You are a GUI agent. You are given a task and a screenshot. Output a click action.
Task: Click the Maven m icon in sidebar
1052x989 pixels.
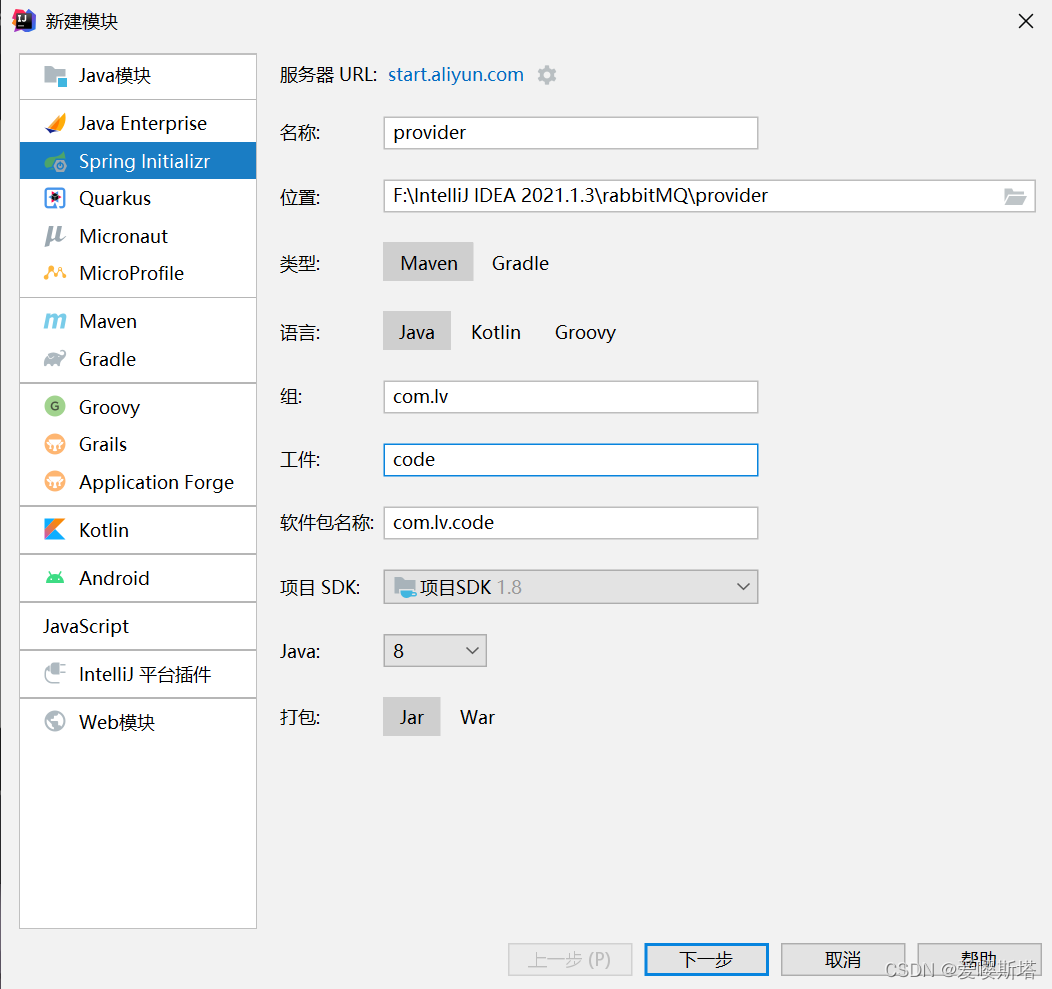pos(55,321)
